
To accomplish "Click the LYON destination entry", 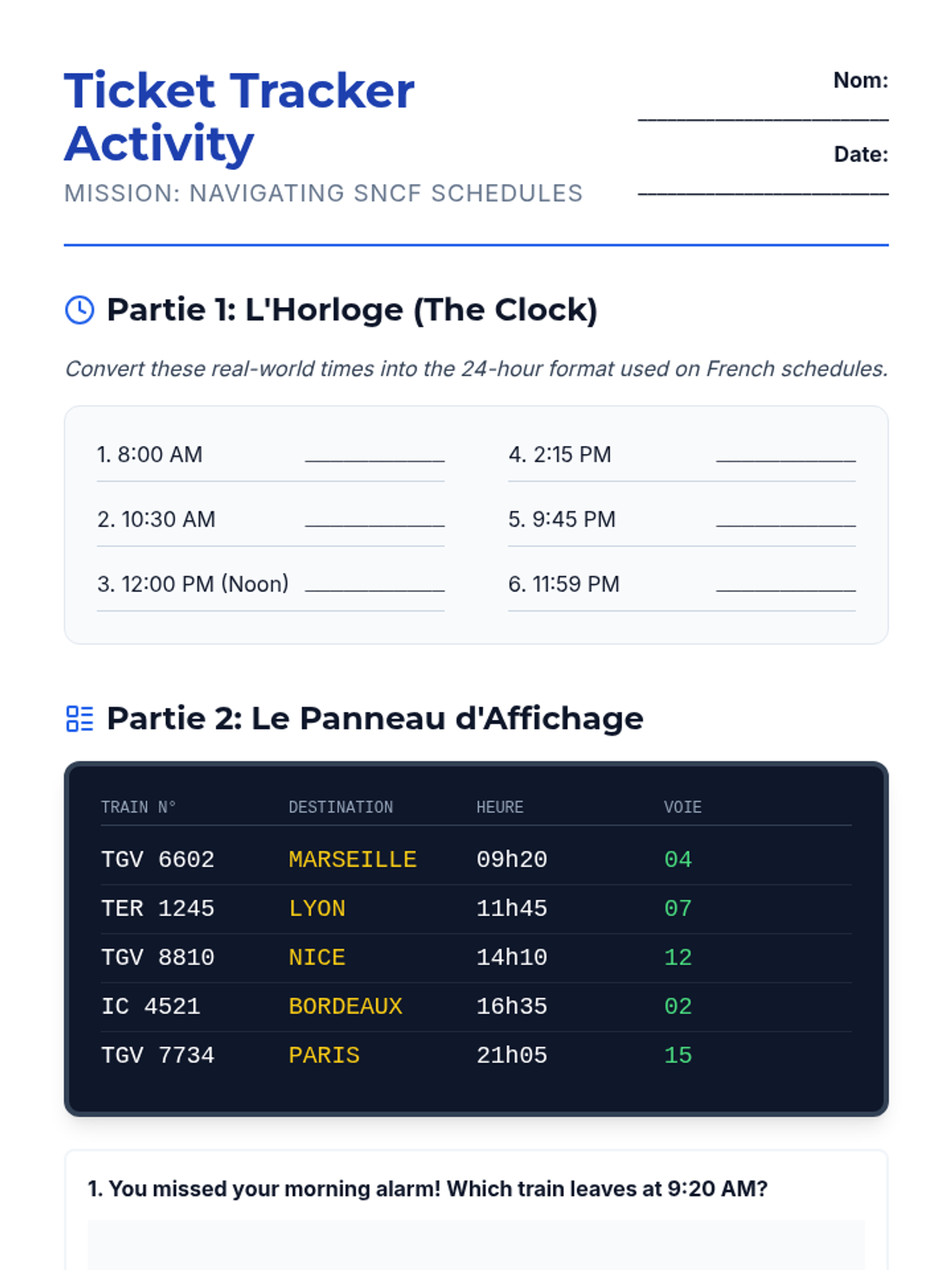I will [x=317, y=909].
